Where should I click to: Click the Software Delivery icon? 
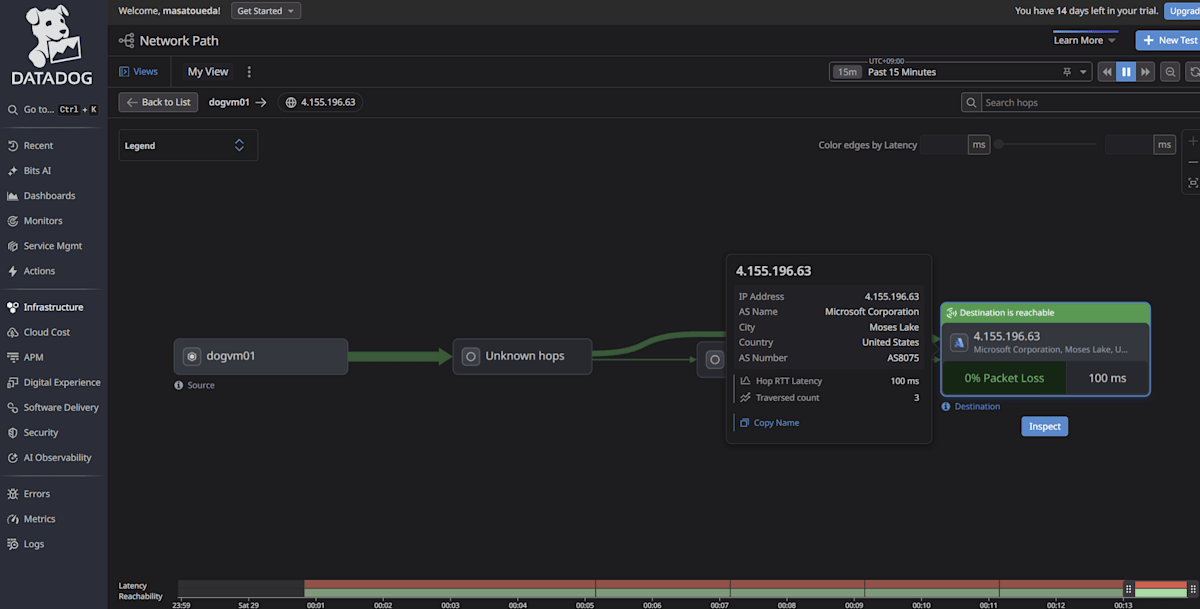(13, 407)
